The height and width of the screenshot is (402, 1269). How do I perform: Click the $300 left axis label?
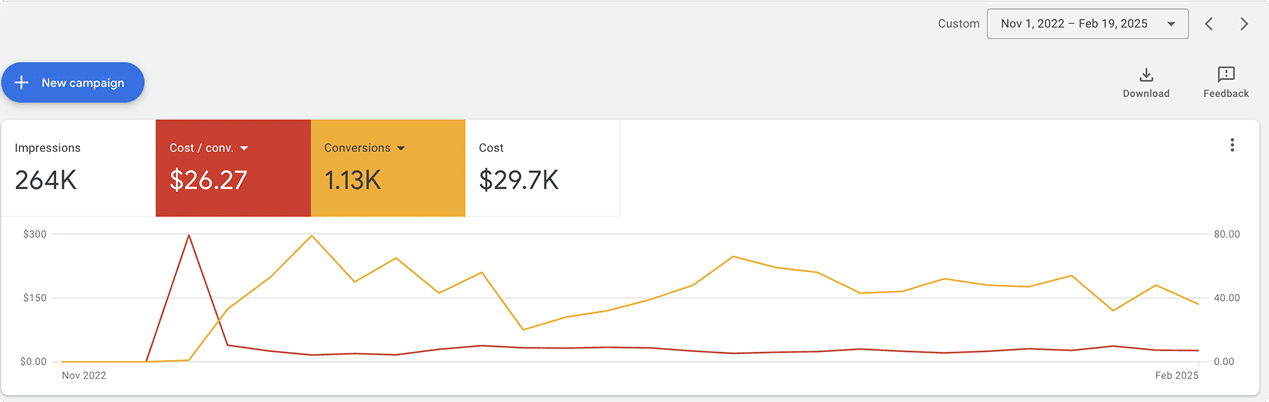point(35,234)
